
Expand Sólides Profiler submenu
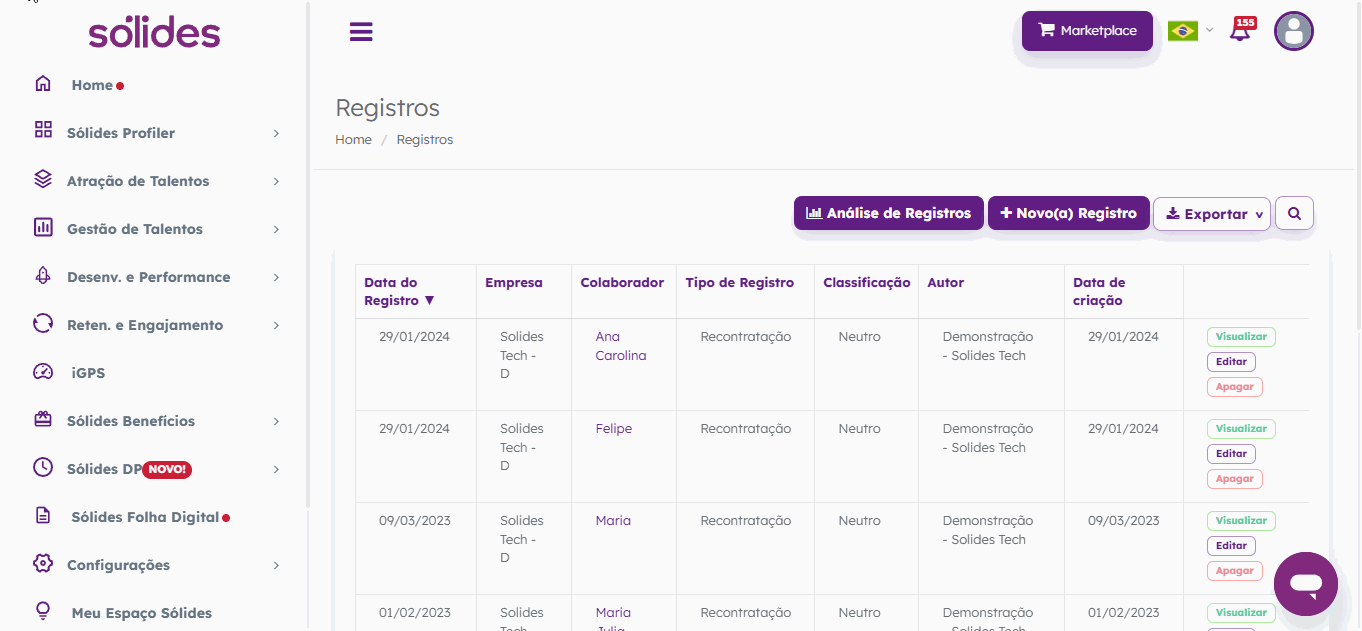(x=276, y=133)
